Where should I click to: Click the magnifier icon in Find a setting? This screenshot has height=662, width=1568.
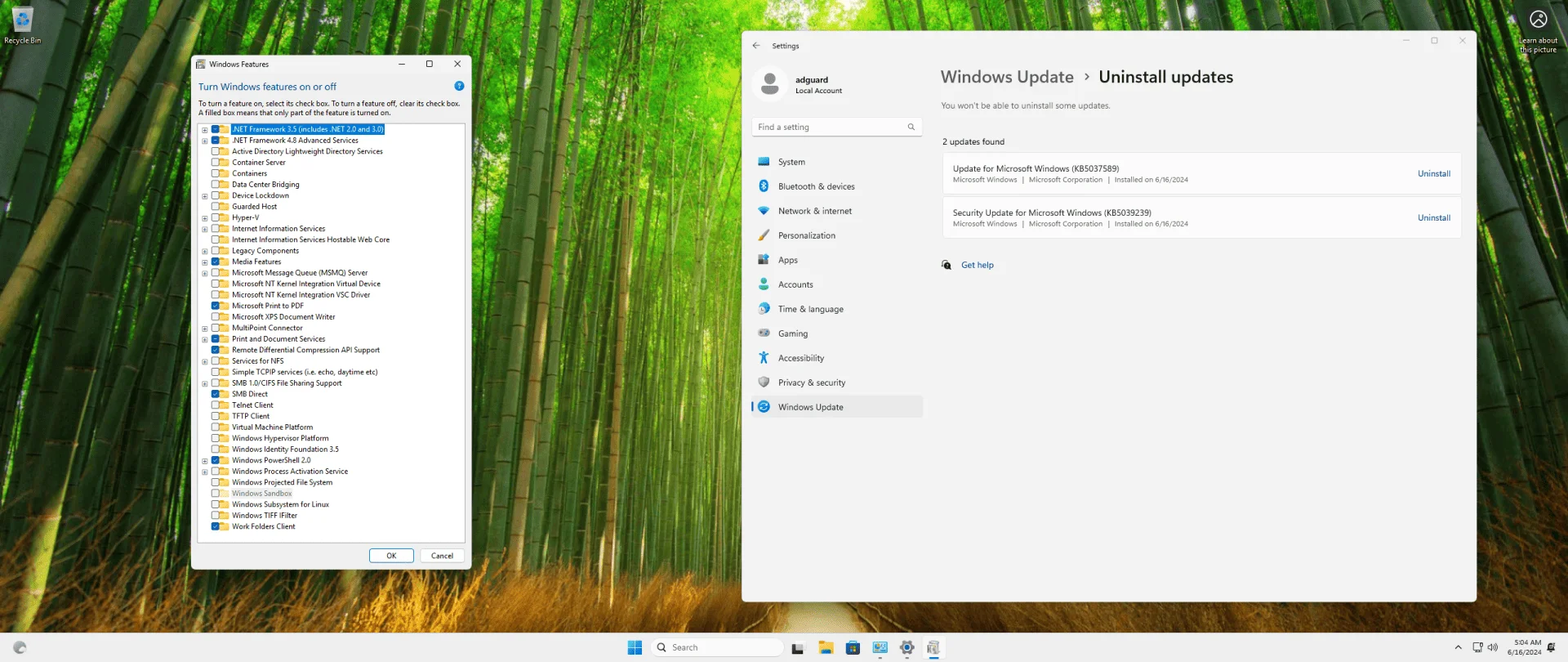[911, 127]
